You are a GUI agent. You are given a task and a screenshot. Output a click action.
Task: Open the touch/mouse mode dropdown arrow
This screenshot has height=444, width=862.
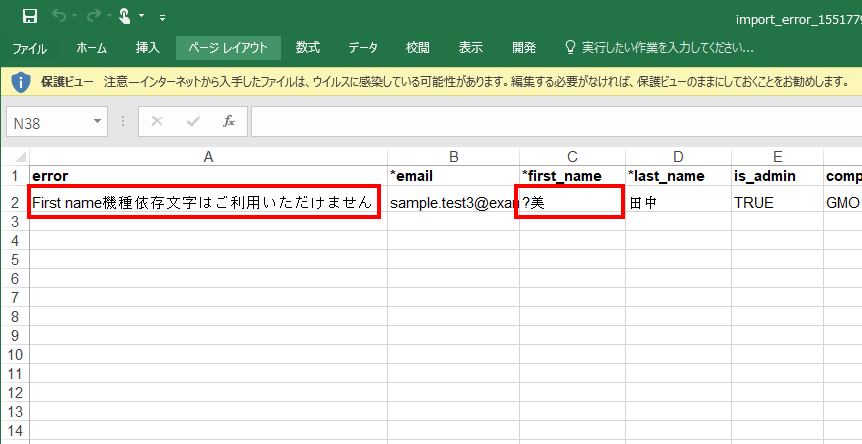pyautogui.click(x=142, y=16)
